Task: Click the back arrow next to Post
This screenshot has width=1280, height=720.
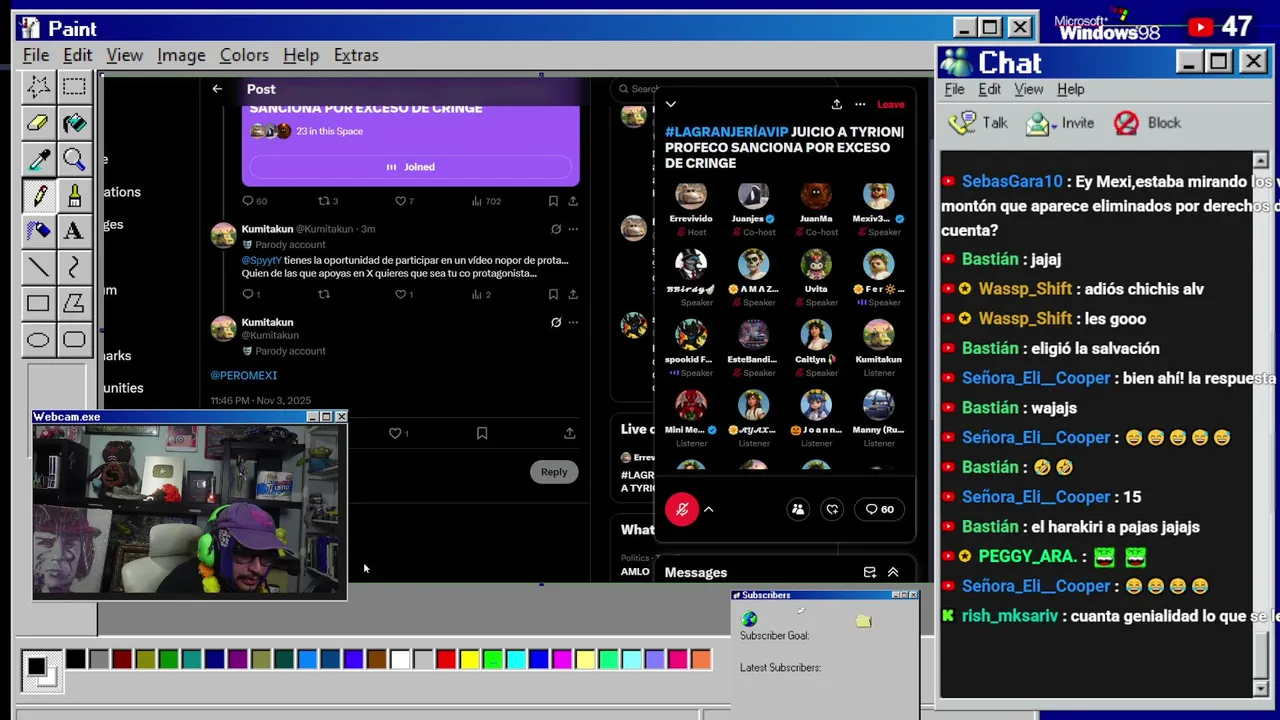Action: tap(217, 89)
